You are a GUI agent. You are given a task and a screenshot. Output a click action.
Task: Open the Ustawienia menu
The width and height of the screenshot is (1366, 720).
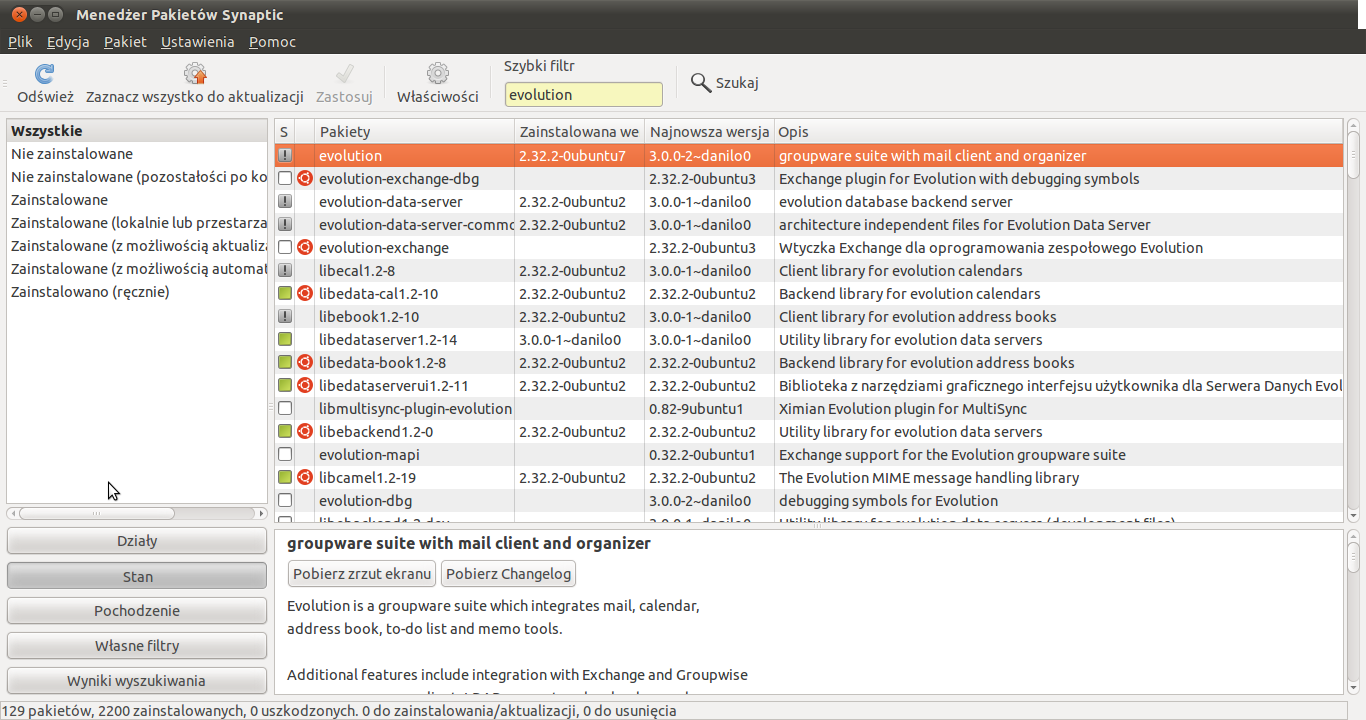tap(197, 42)
